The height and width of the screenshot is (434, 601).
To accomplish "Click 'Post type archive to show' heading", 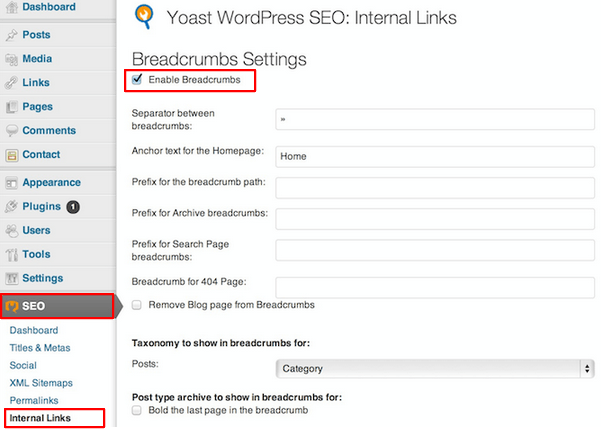I will [237, 397].
